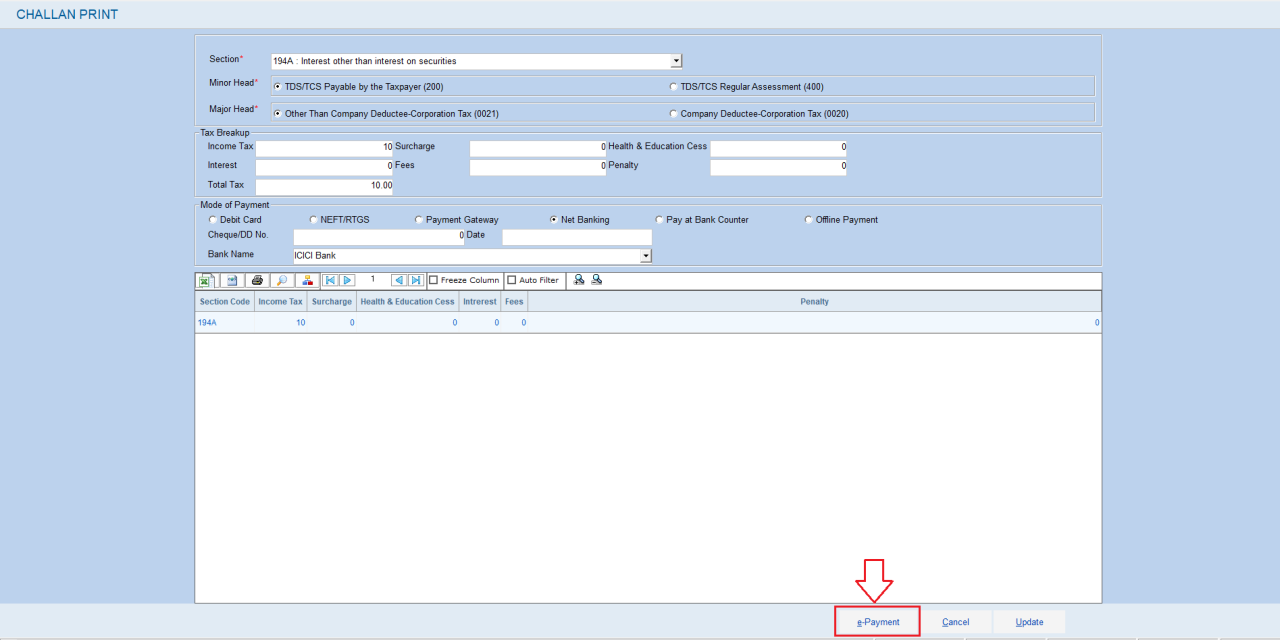Jump to last record using barred right arrow
Screen dimensions: 1280x640
416,281
